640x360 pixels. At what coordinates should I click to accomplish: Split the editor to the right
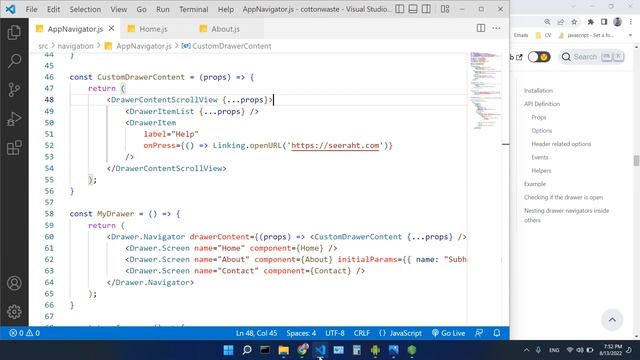tap(481, 28)
